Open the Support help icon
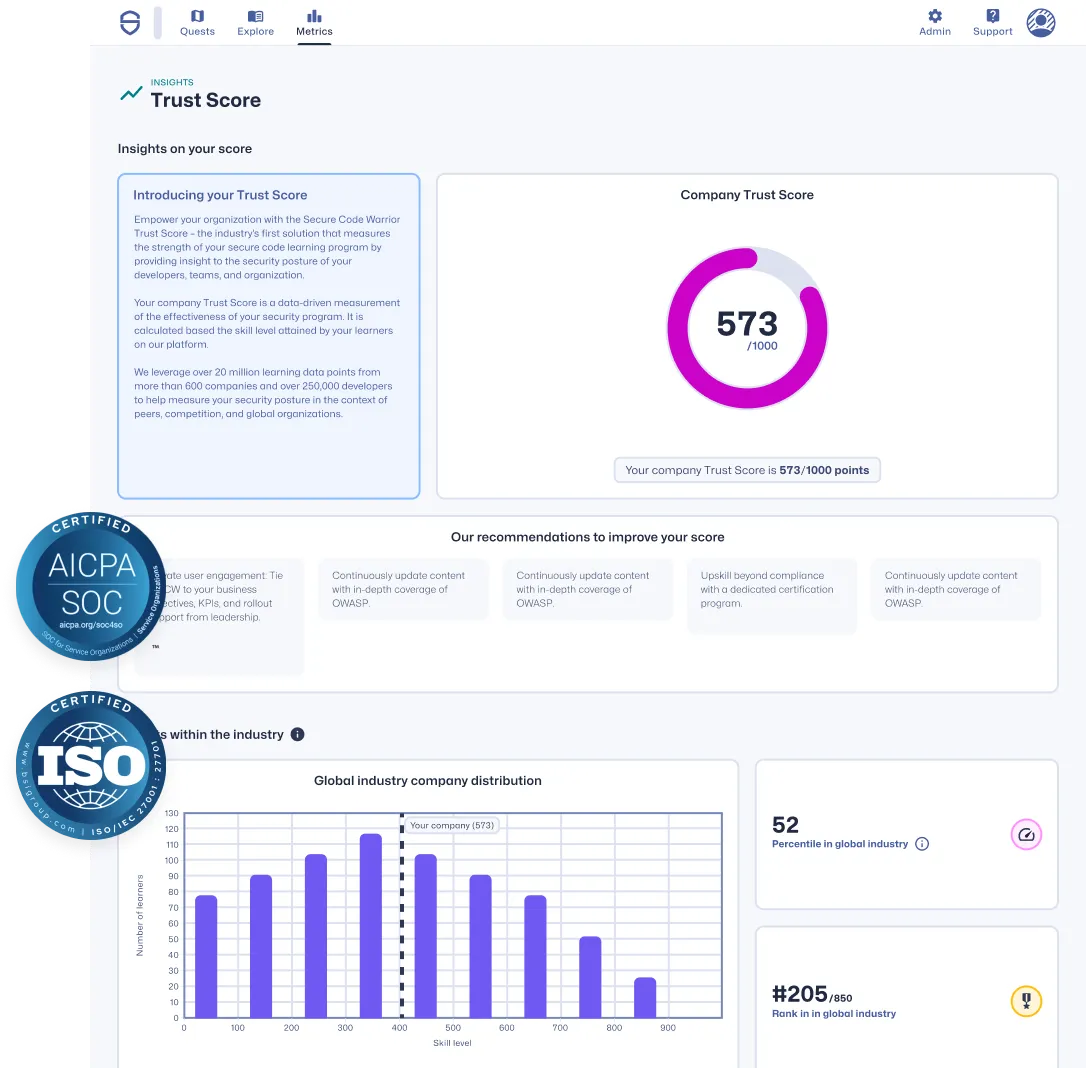This screenshot has width=1086, height=1068. point(992,23)
